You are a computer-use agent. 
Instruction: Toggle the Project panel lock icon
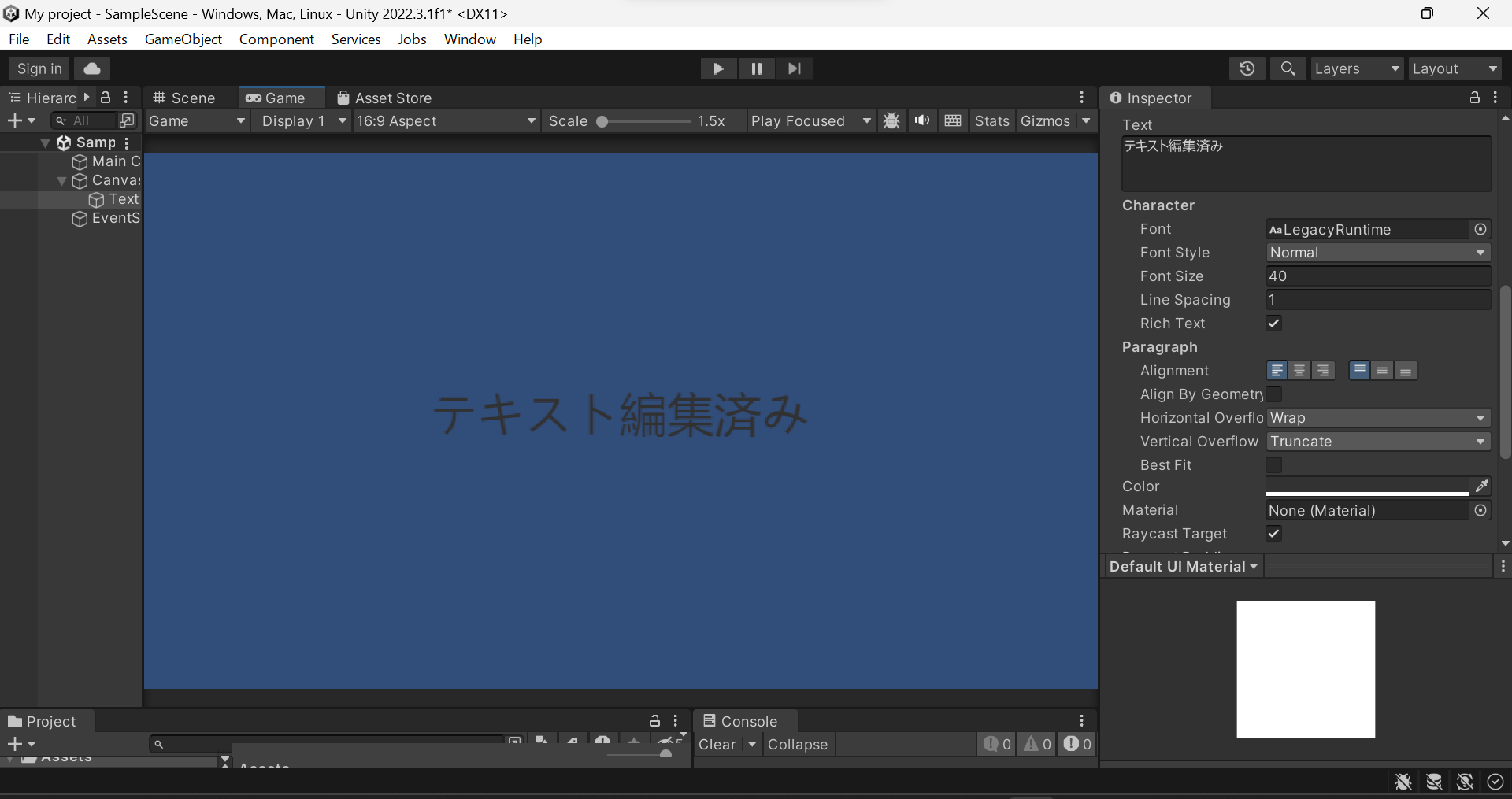655,720
